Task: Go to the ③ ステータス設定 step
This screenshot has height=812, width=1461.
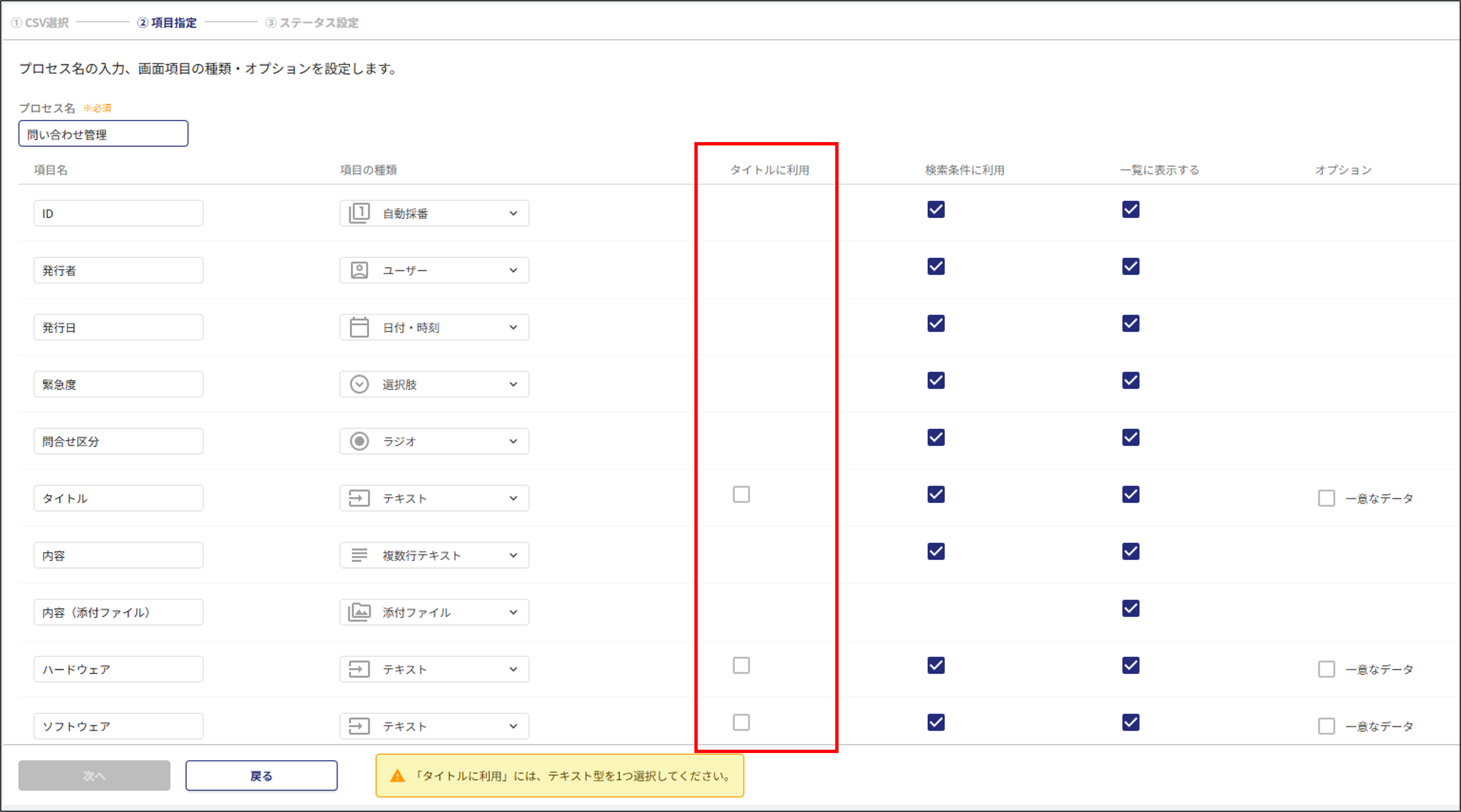Action: [313, 23]
